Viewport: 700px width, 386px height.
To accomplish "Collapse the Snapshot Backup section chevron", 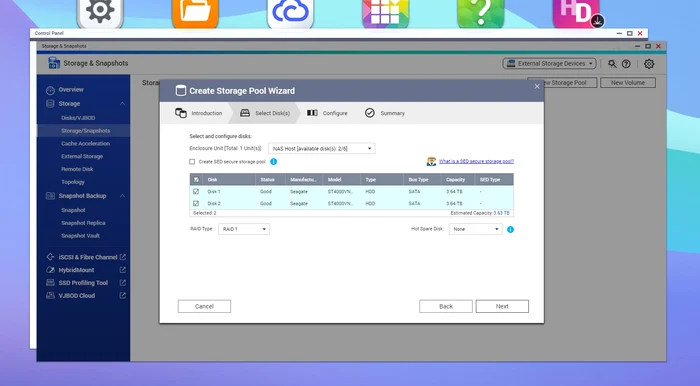I will click(122, 196).
